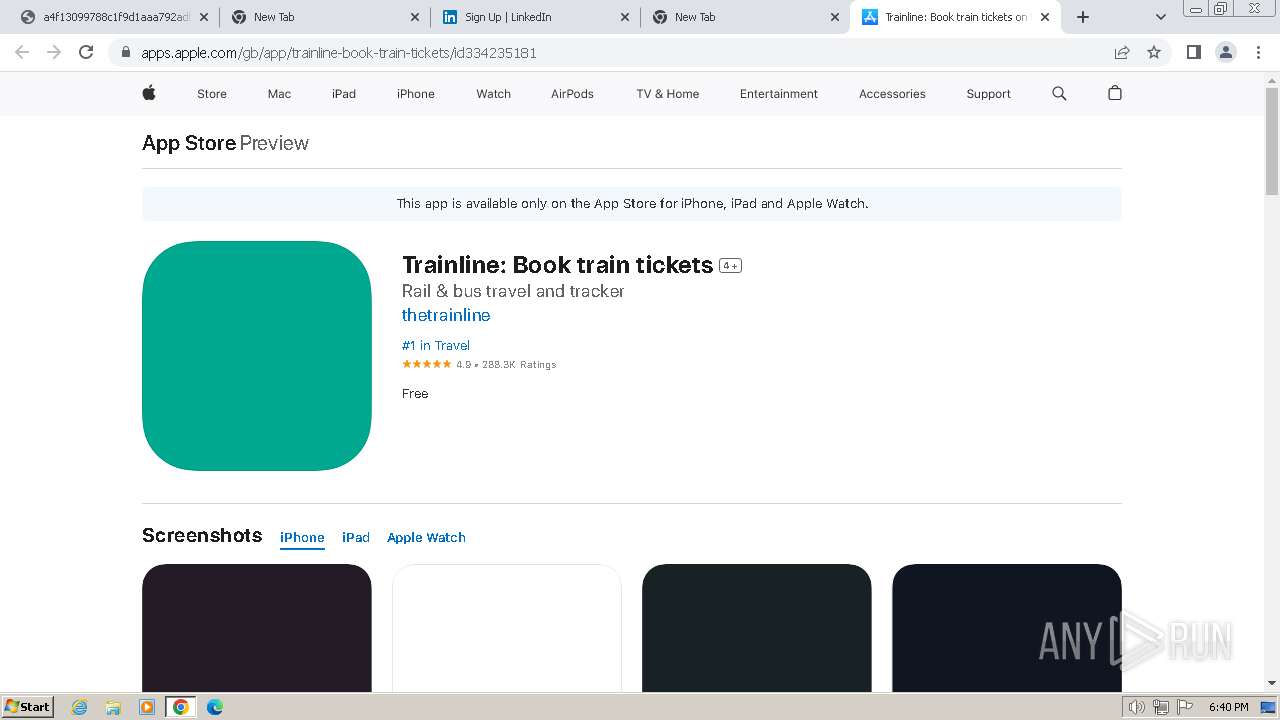This screenshot has height=720, width=1280.
Task: Open the Chrome profile avatar
Action: [x=1226, y=52]
